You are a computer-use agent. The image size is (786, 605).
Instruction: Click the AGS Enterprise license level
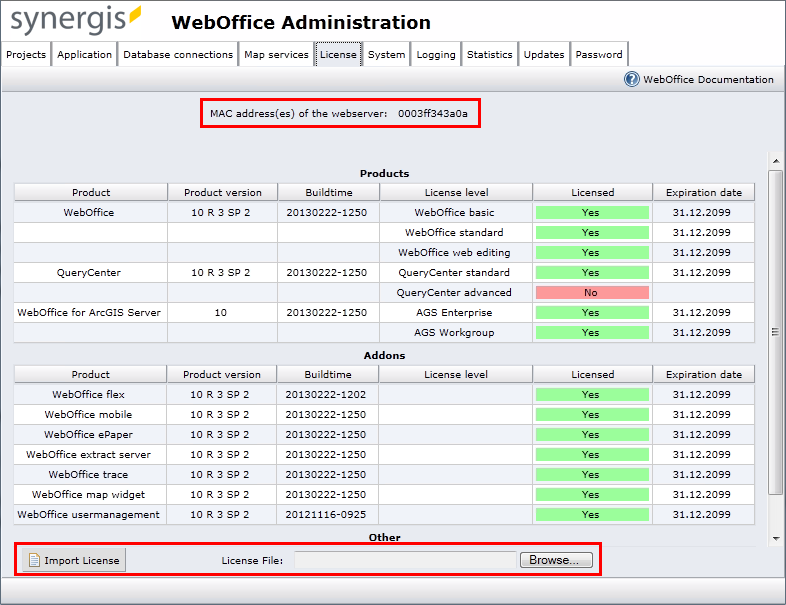(454, 313)
